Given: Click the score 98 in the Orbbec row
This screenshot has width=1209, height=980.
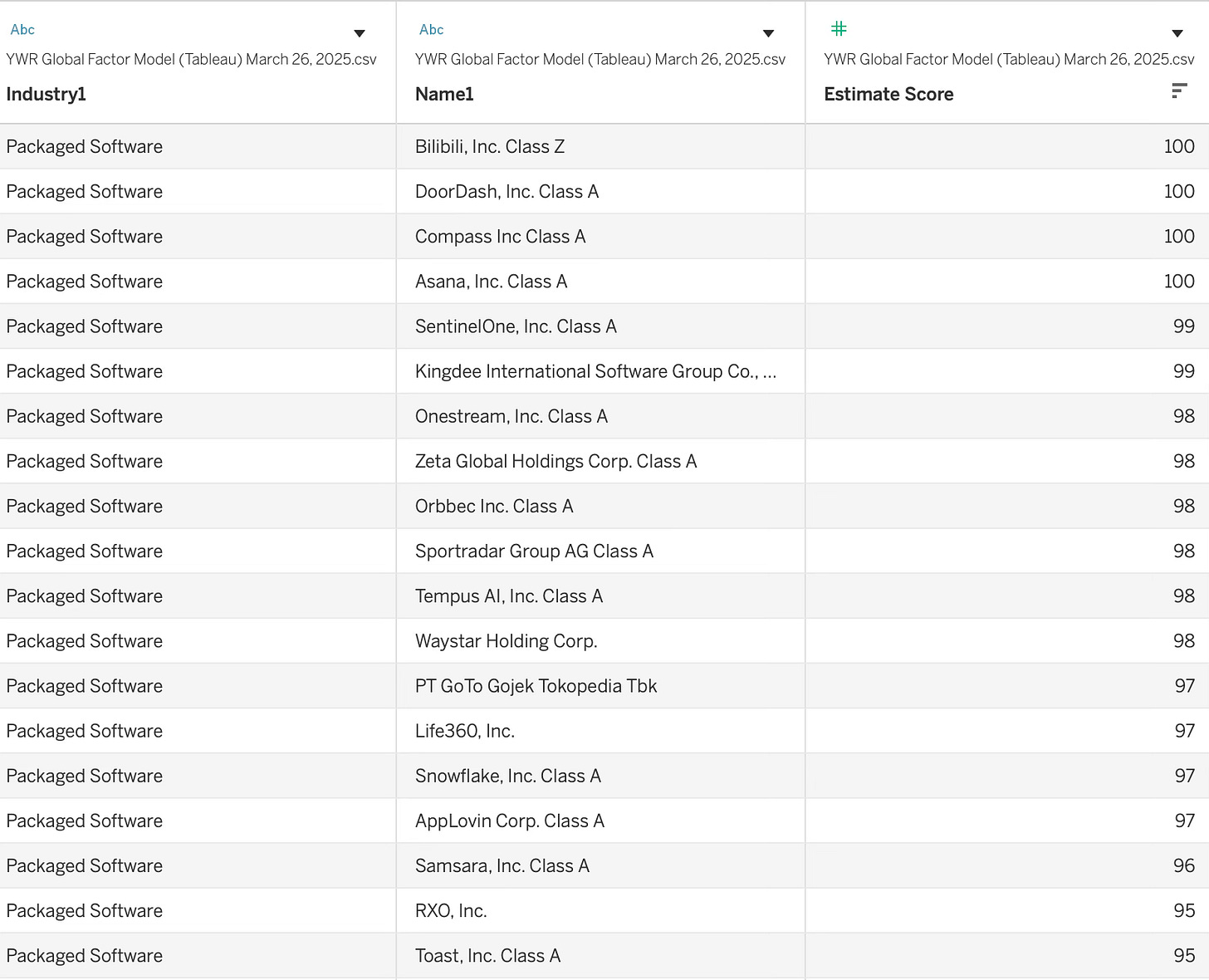Looking at the screenshot, I should coord(1184,506).
